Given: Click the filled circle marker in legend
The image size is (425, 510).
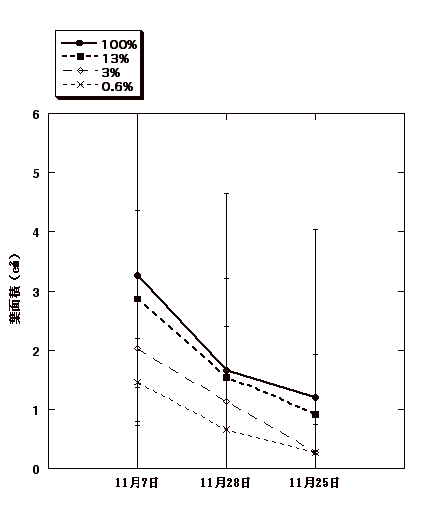Looking at the screenshot, I should pyautogui.click(x=79, y=43).
